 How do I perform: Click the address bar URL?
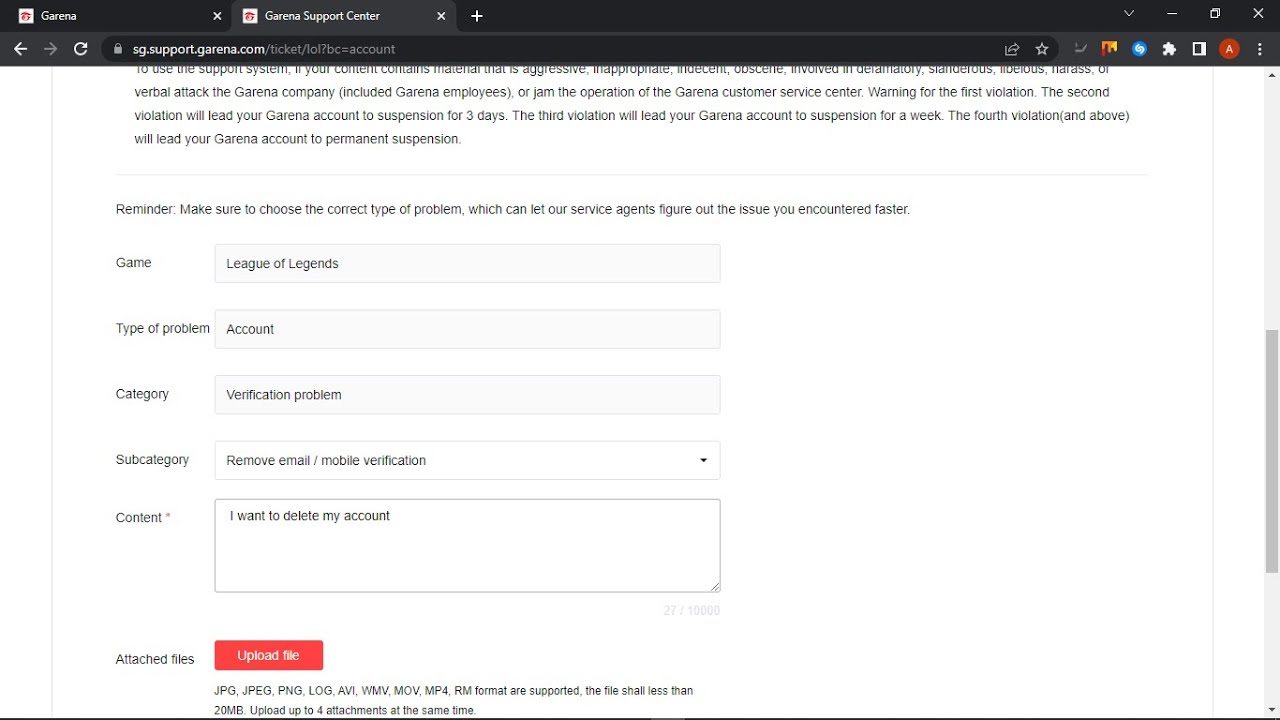pyautogui.click(x=264, y=49)
